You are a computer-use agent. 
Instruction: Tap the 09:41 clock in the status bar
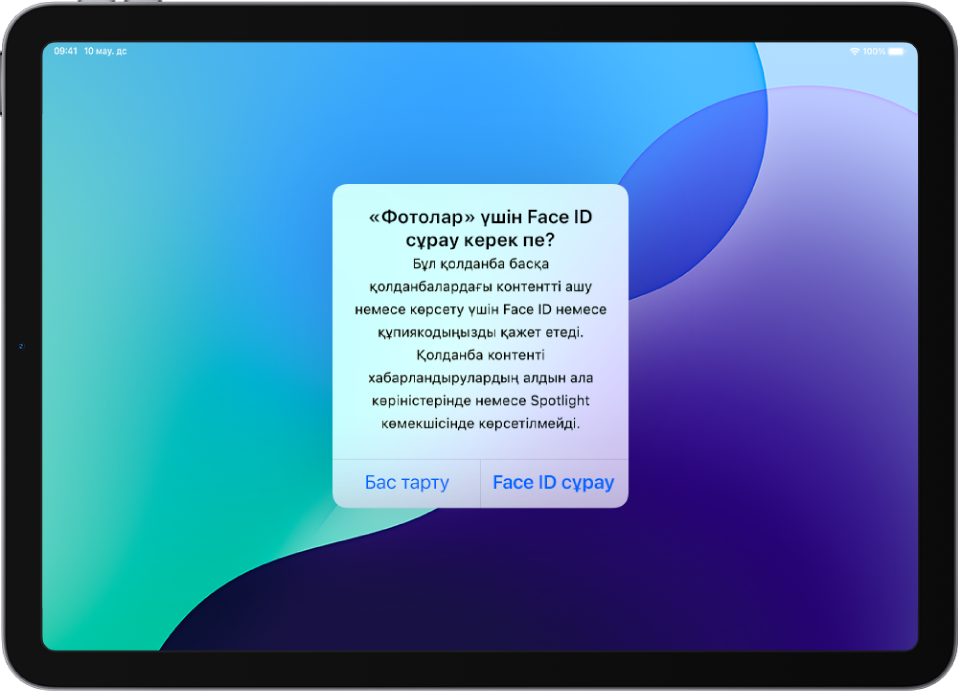pyautogui.click(x=65, y=51)
